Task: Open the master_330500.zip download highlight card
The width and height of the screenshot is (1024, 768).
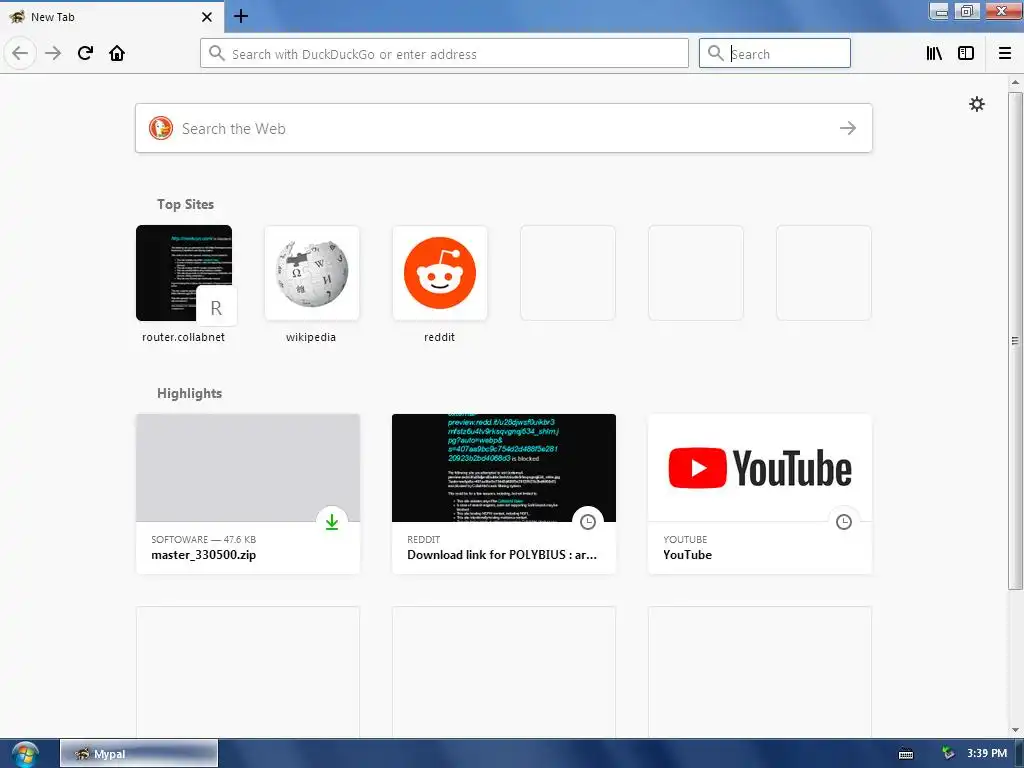Action: pyautogui.click(x=248, y=494)
